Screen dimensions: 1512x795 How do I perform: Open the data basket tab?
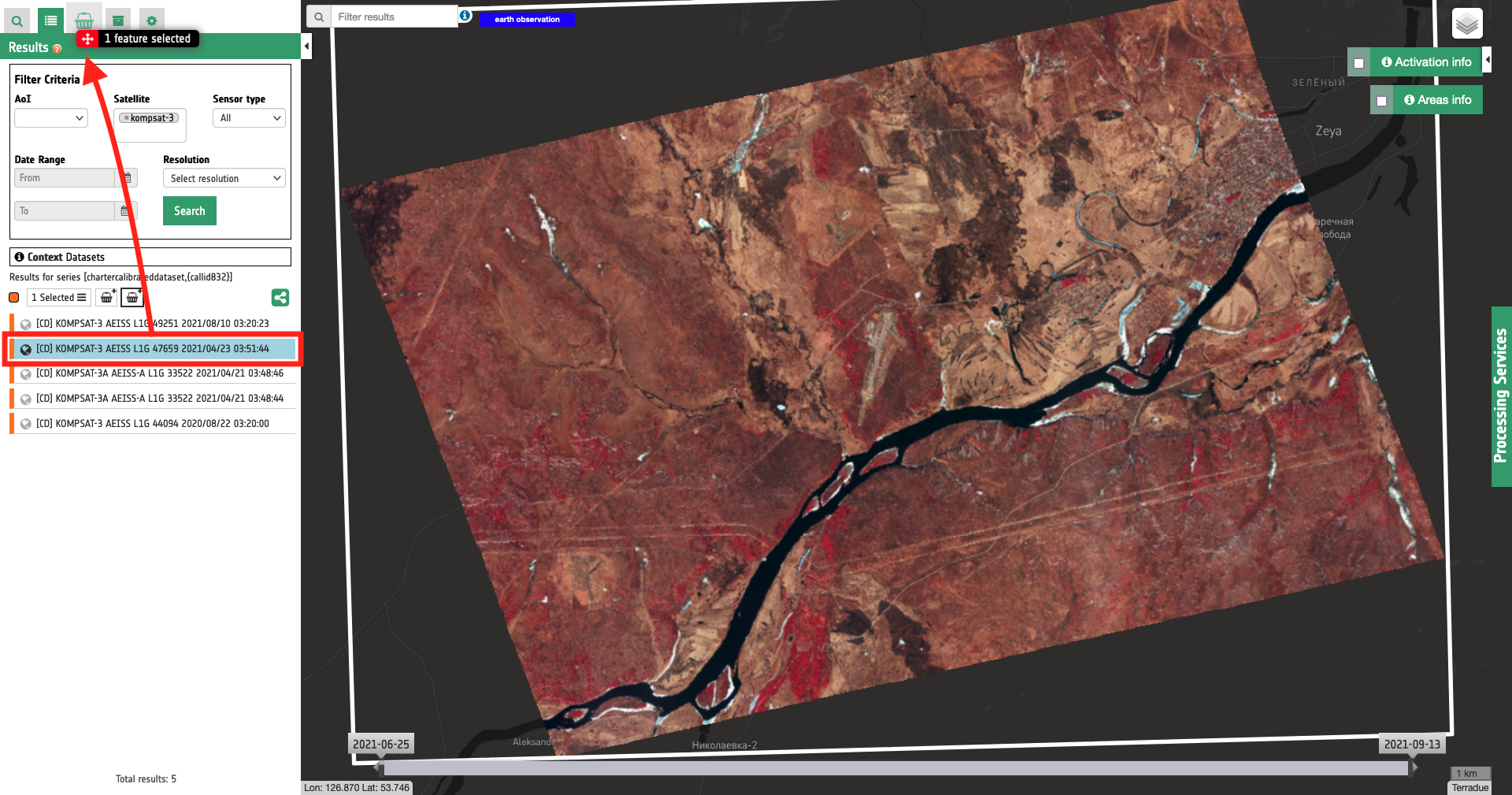pyautogui.click(x=84, y=20)
